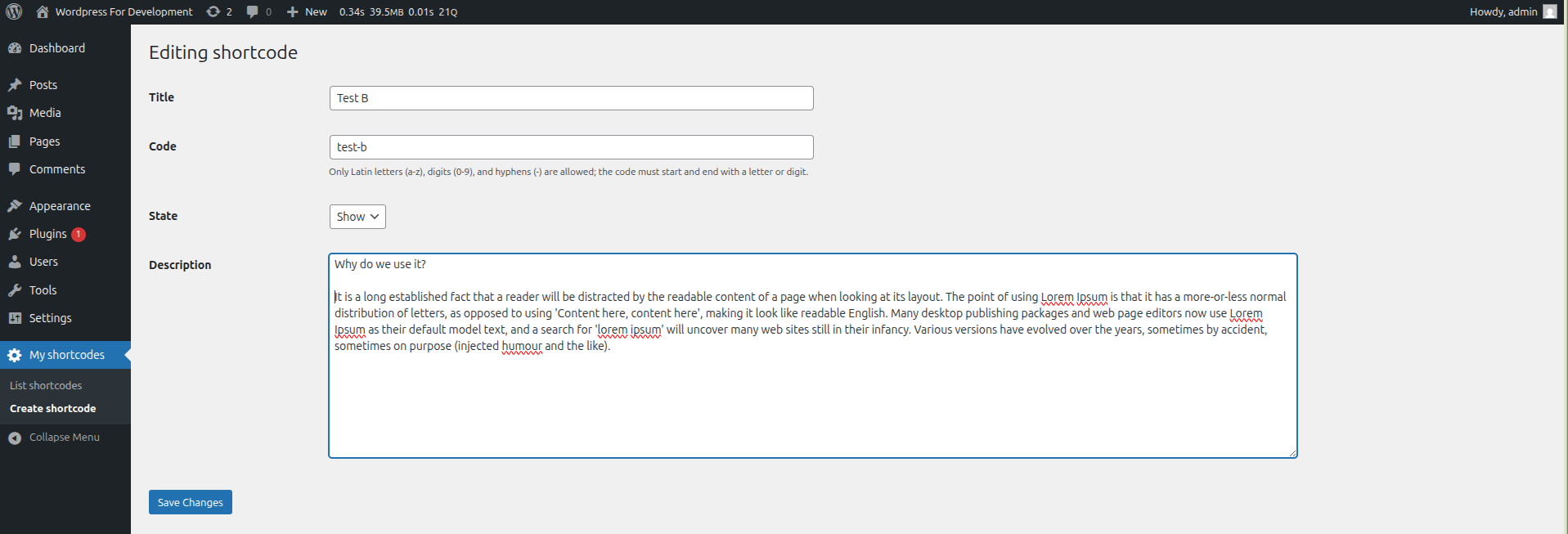Click the misspelled word 'humour' in the description
Image resolution: width=1568 pixels, height=534 pixels.
522,346
